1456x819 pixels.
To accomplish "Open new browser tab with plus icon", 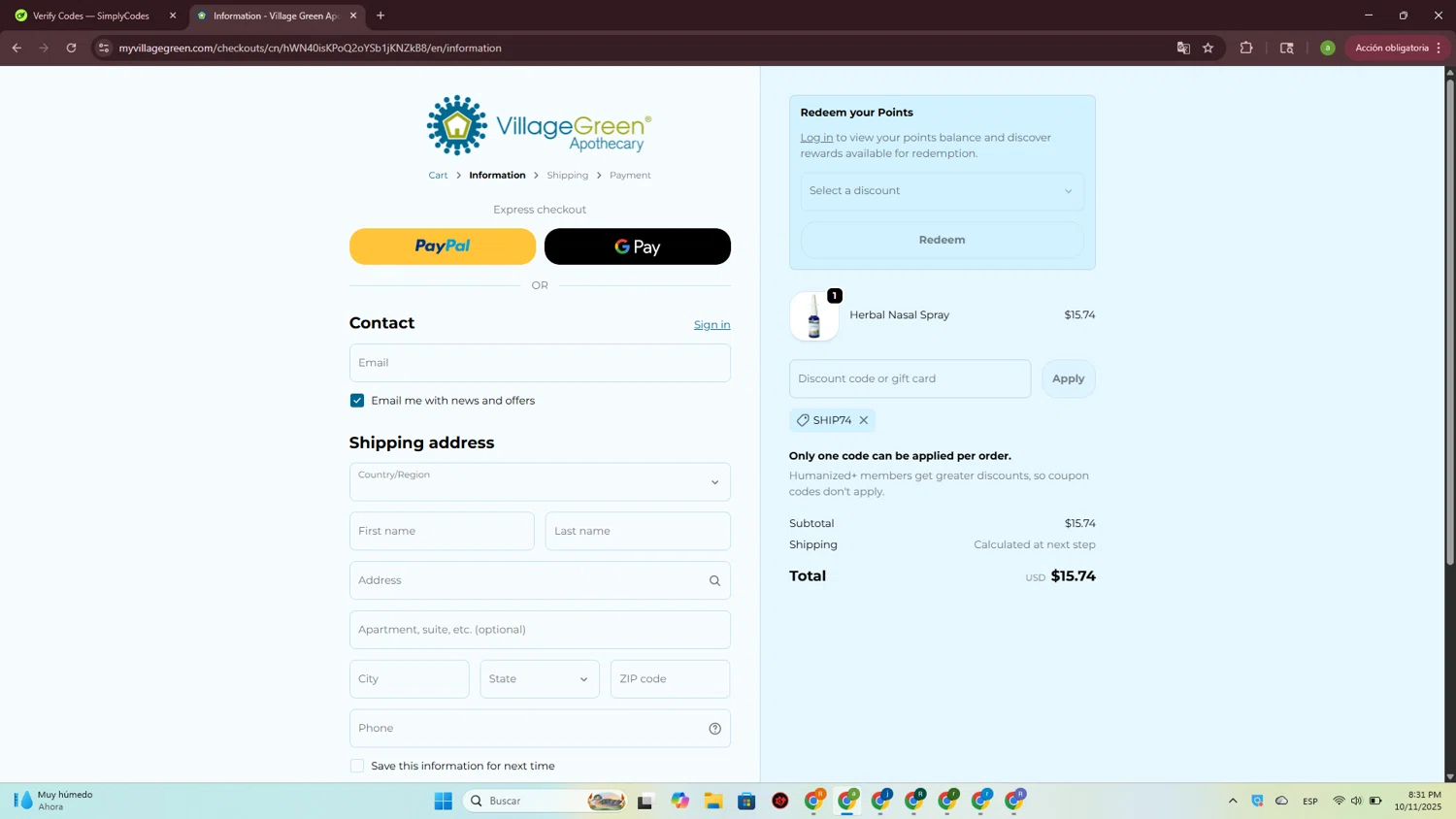I will point(381,16).
